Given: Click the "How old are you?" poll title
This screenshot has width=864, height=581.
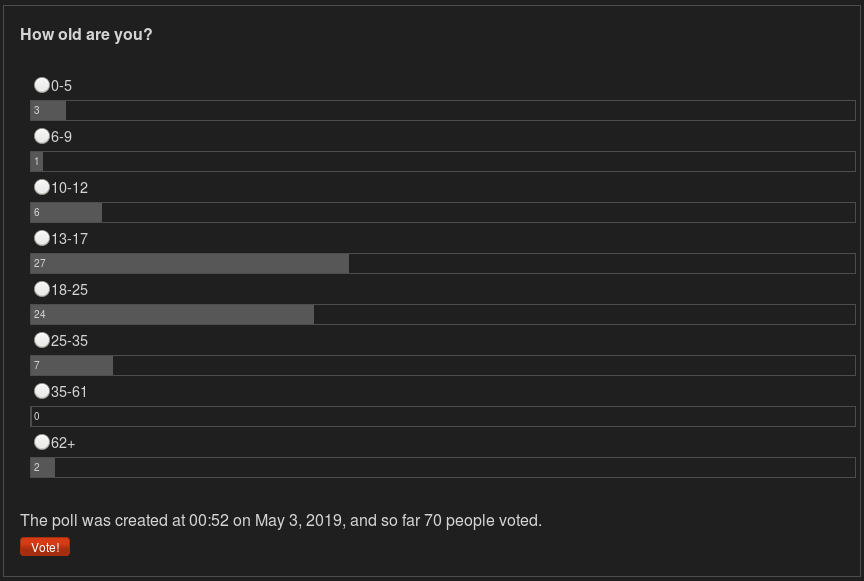Looking at the screenshot, I should click(x=86, y=35).
